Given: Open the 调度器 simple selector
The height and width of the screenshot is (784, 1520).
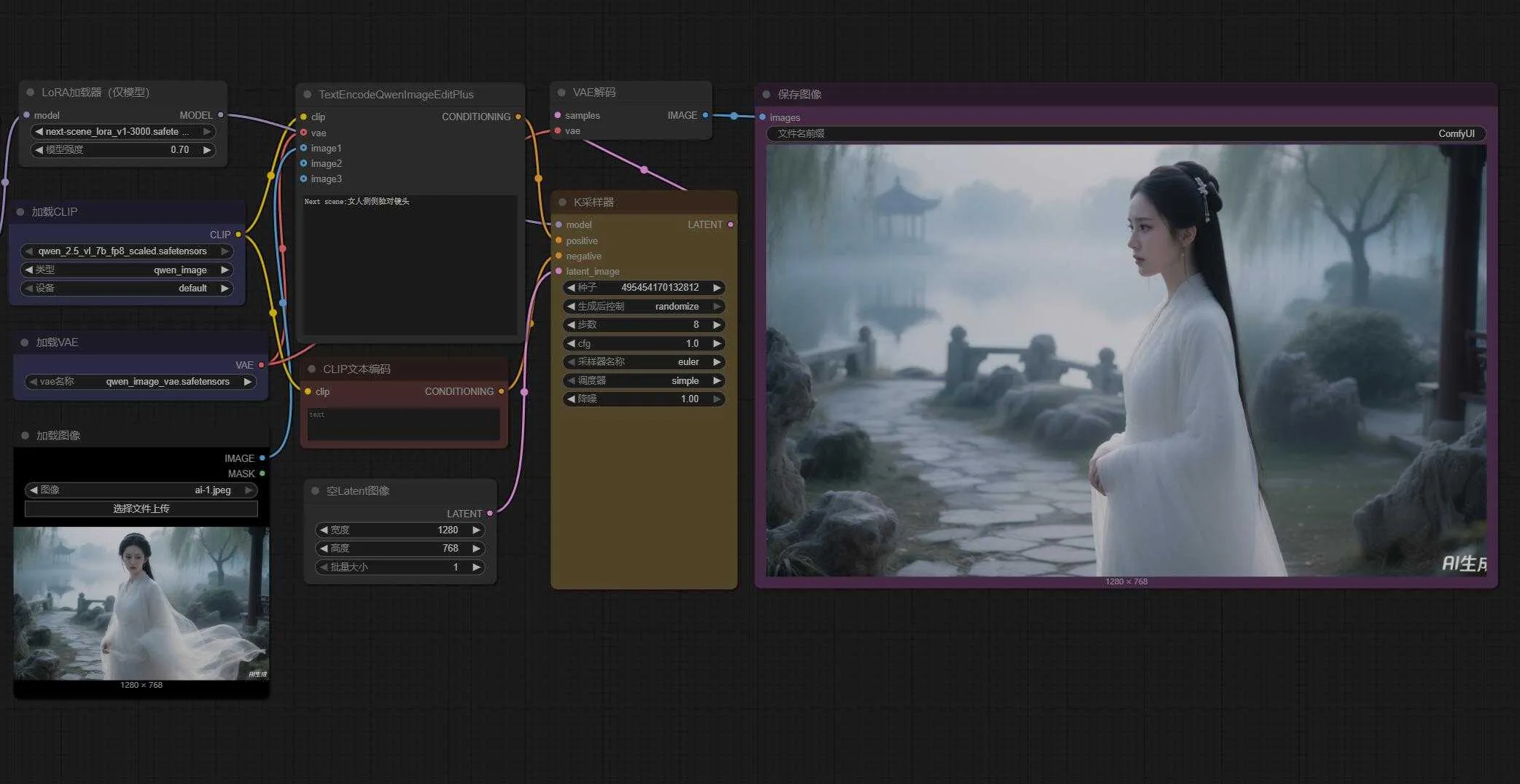Looking at the screenshot, I should (x=644, y=381).
